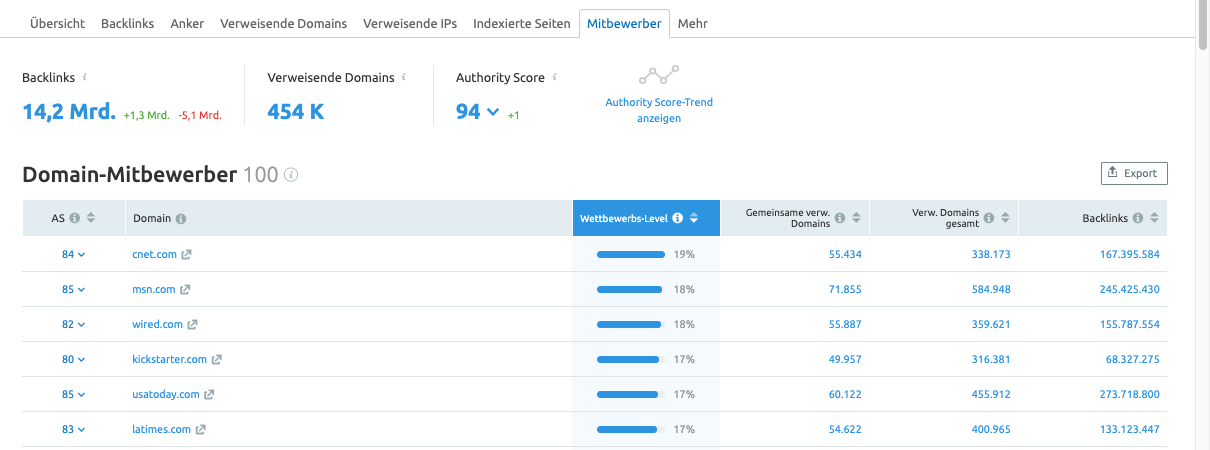Click the 14,2 Mrd. backlinks value

coord(69,112)
